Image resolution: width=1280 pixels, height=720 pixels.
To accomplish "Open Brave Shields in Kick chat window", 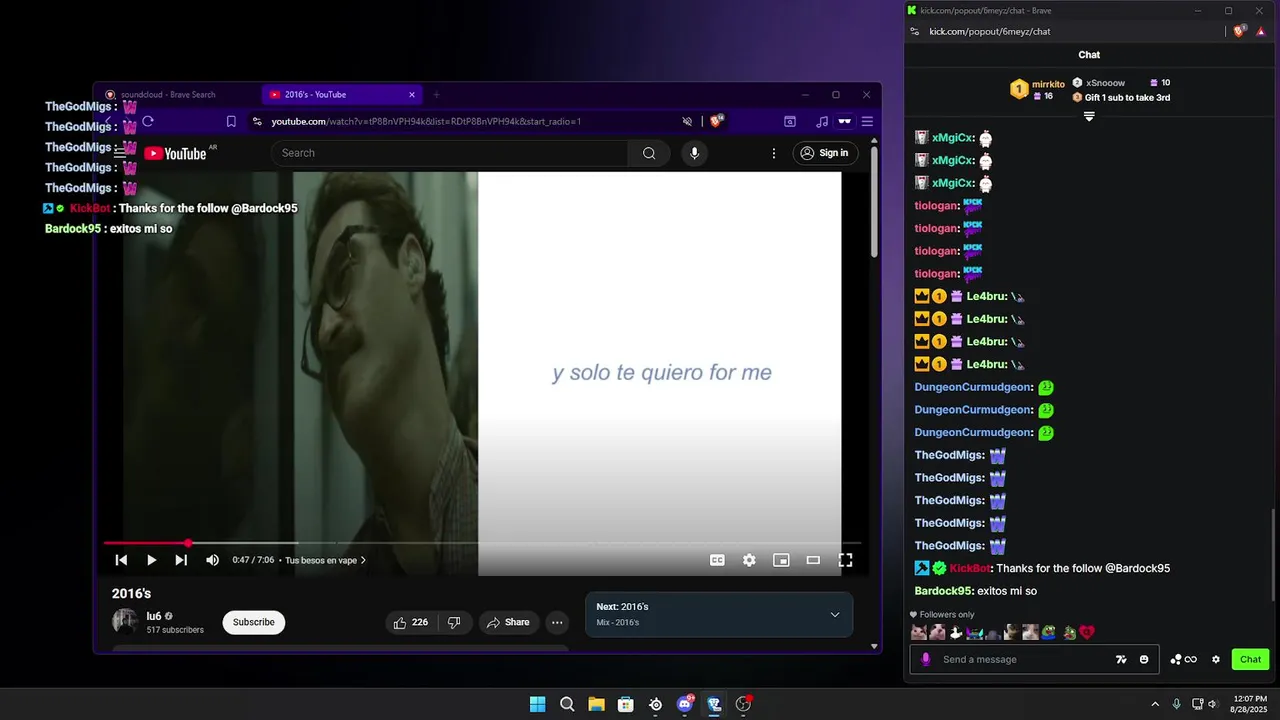I will pyautogui.click(x=1240, y=31).
